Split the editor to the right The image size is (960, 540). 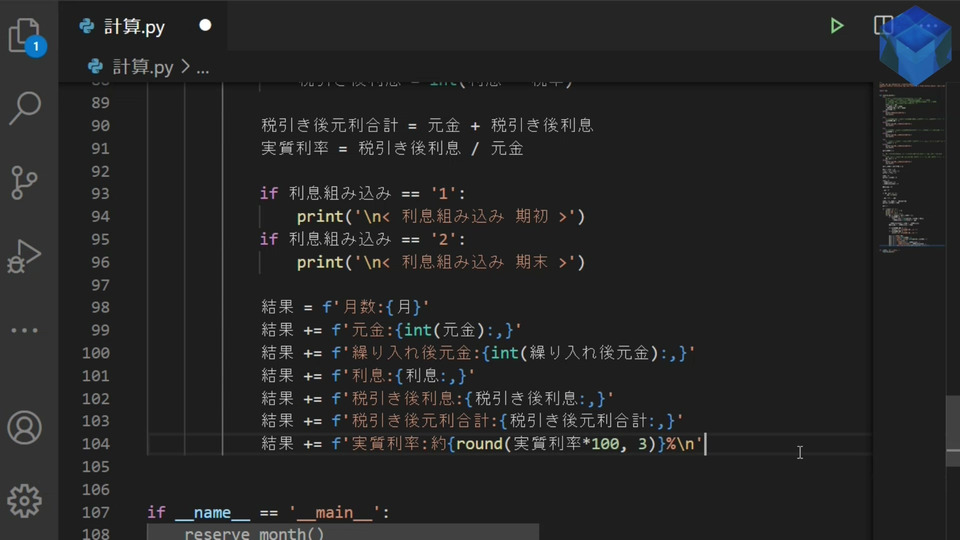coord(882,26)
